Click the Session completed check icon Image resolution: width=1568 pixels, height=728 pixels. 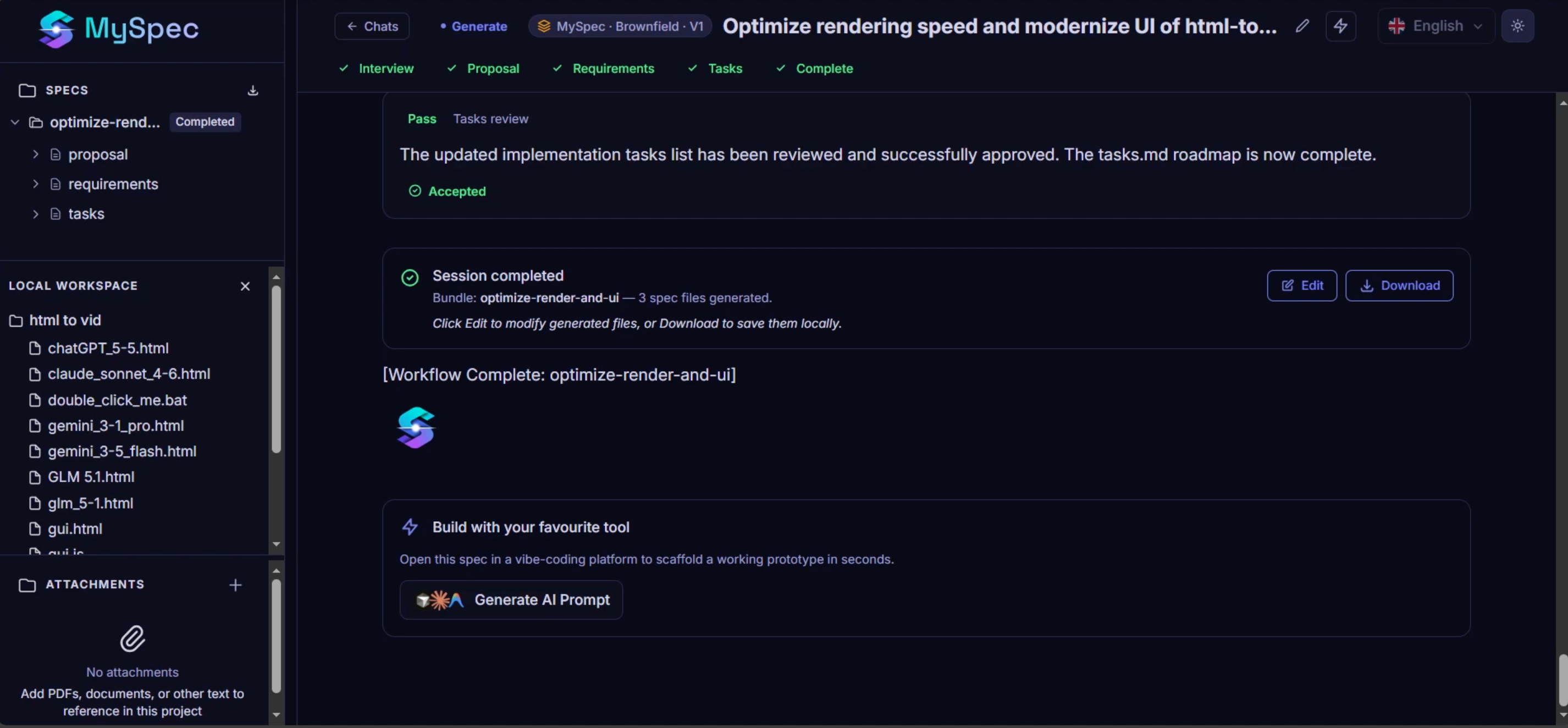(x=410, y=278)
